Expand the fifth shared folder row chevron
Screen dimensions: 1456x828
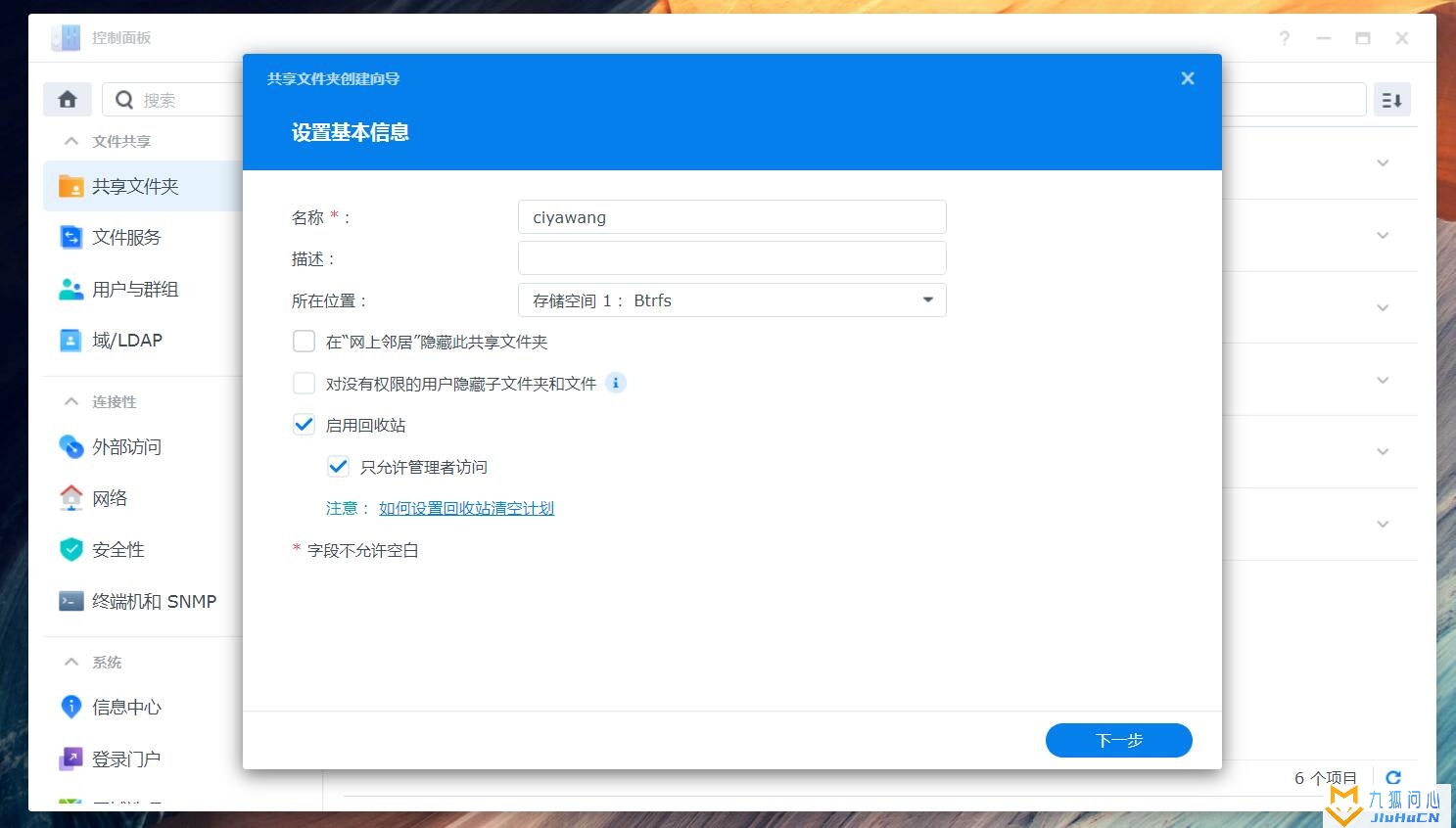pos(1383,452)
